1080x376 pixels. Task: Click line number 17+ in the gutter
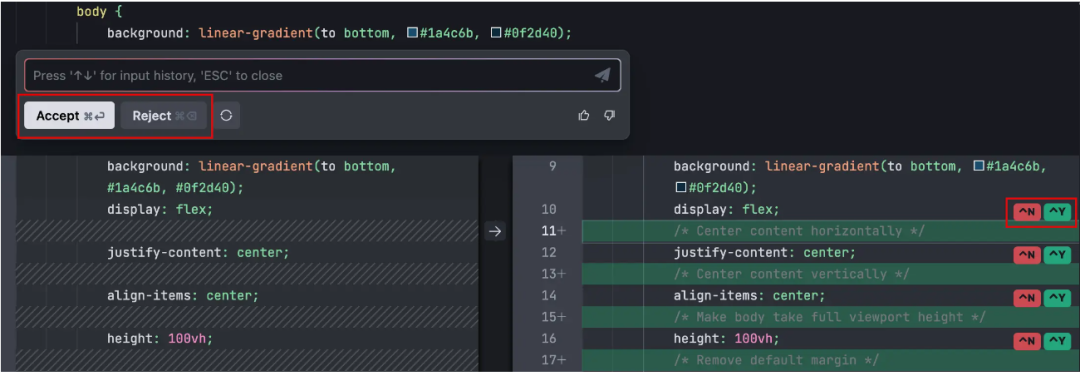tap(553, 360)
